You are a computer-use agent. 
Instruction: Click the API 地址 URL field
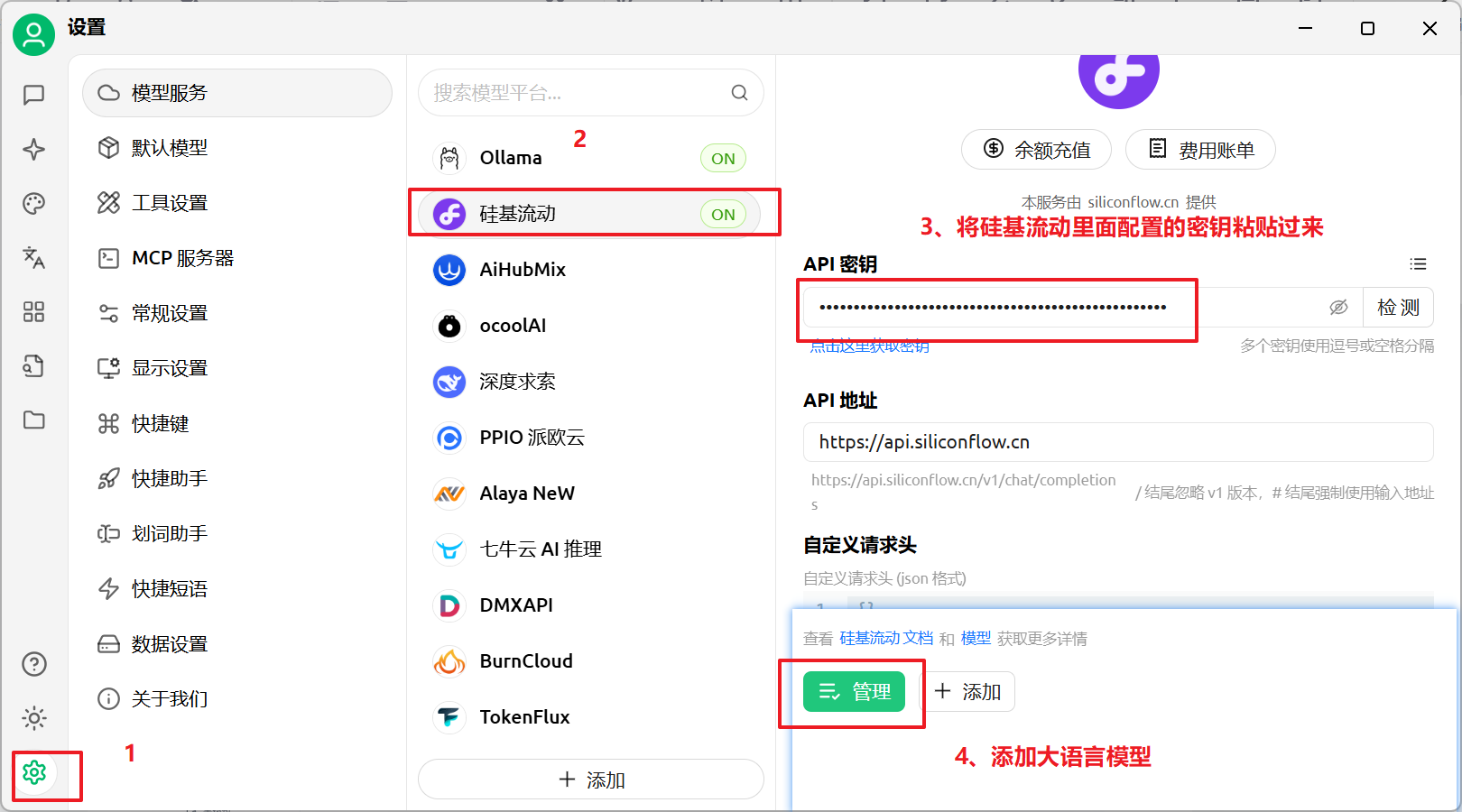1118,442
